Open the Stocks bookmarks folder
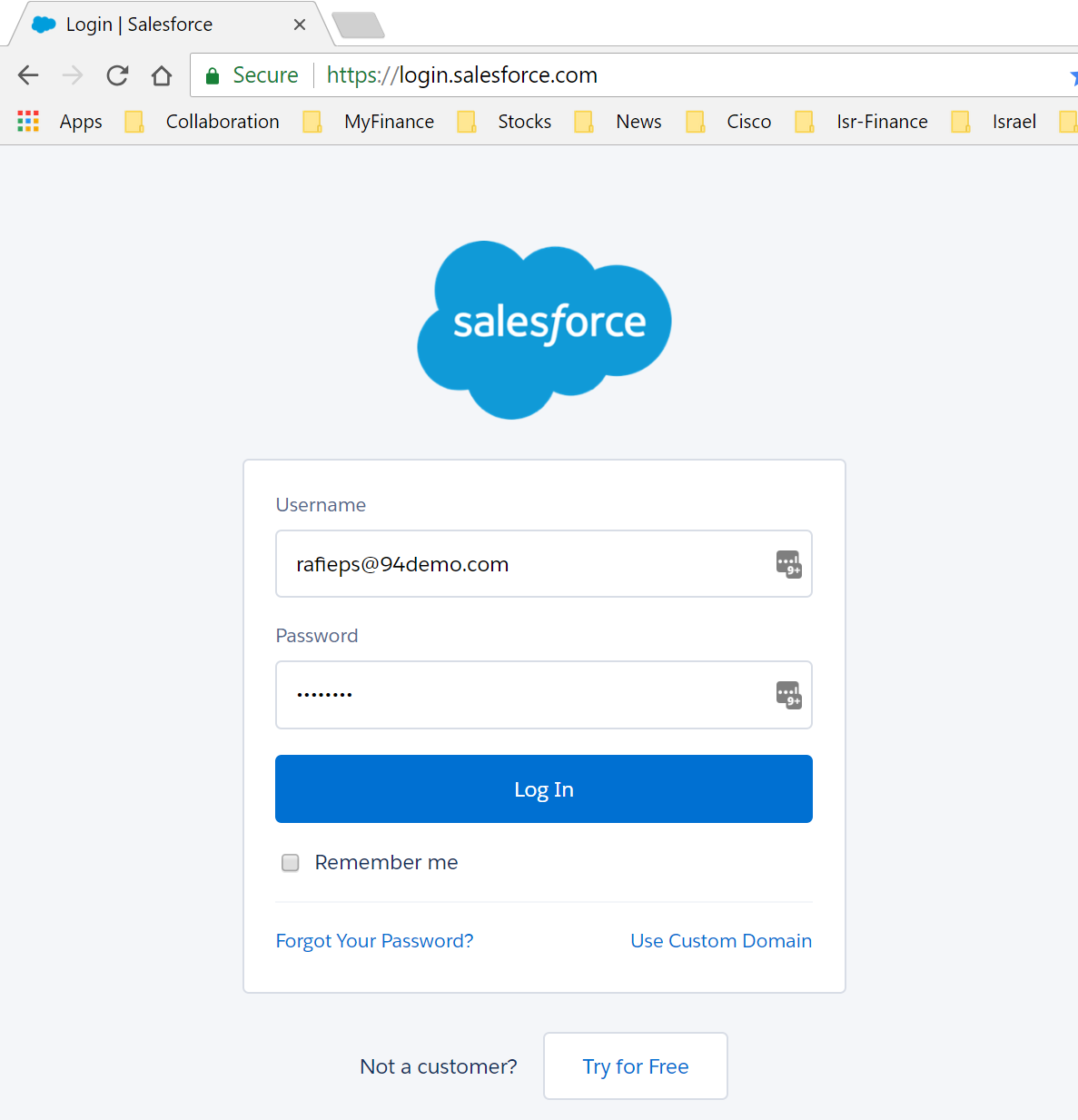This screenshot has height=1120, width=1078. coord(507,122)
